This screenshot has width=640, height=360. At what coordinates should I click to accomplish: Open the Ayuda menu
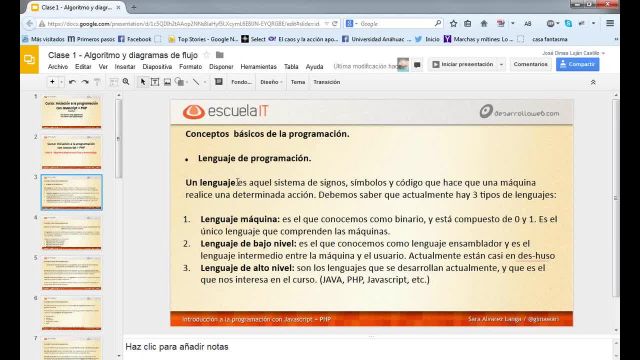pos(314,67)
